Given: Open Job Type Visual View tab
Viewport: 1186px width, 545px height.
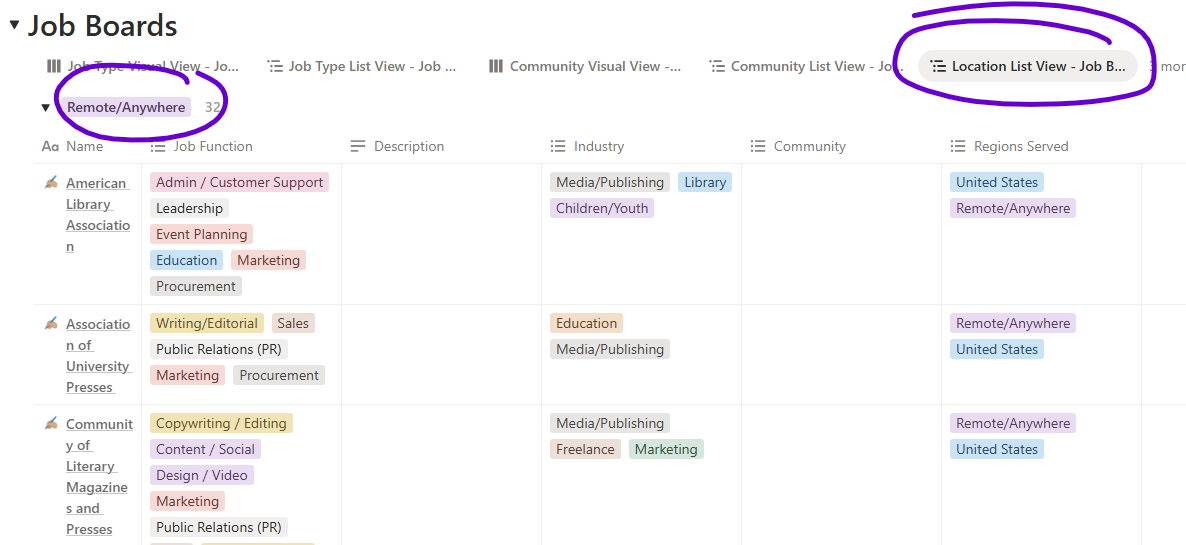Looking at the screenshot, I should (143, 67).
